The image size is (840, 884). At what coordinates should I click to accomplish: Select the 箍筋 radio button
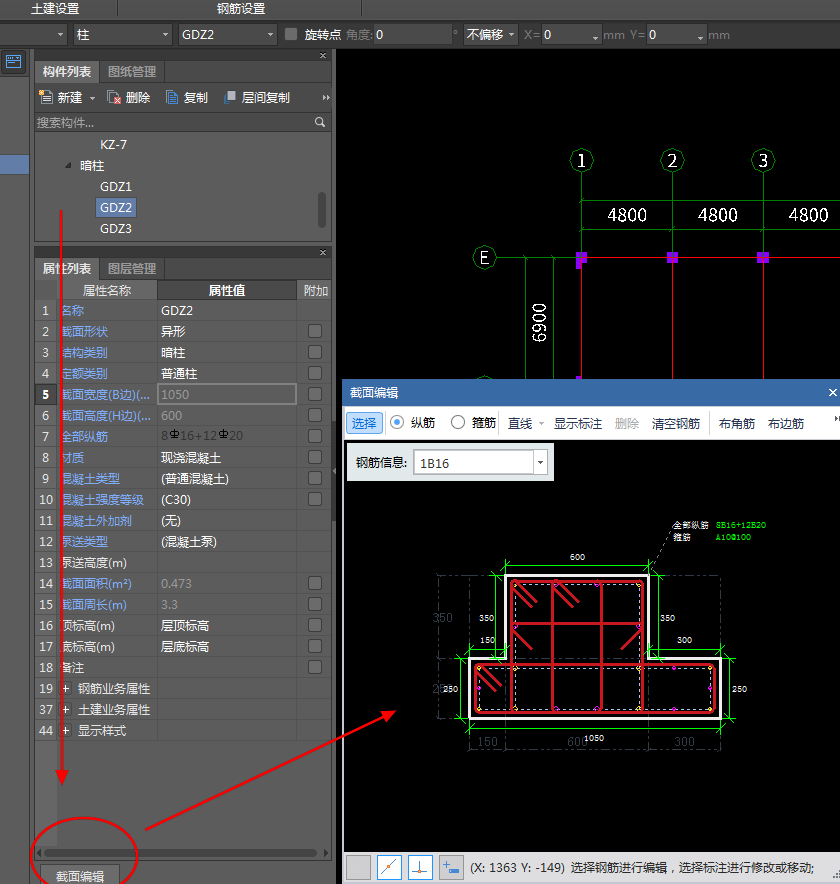[x=458, y=422]
